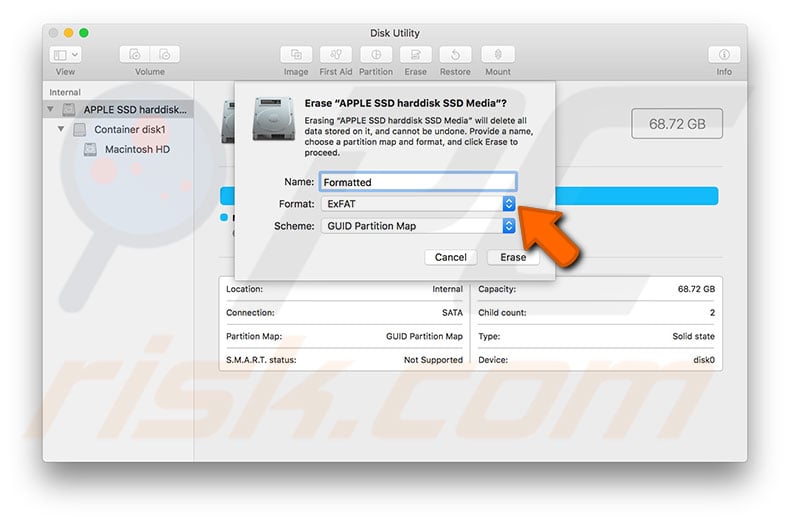Open the View sidebar dropdown

65,56
